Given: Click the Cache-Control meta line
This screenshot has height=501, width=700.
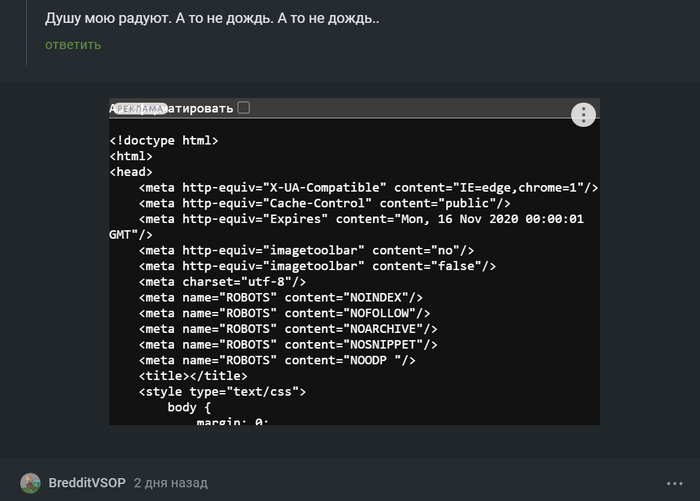Looking at the screenshot, I should (325, 203).
